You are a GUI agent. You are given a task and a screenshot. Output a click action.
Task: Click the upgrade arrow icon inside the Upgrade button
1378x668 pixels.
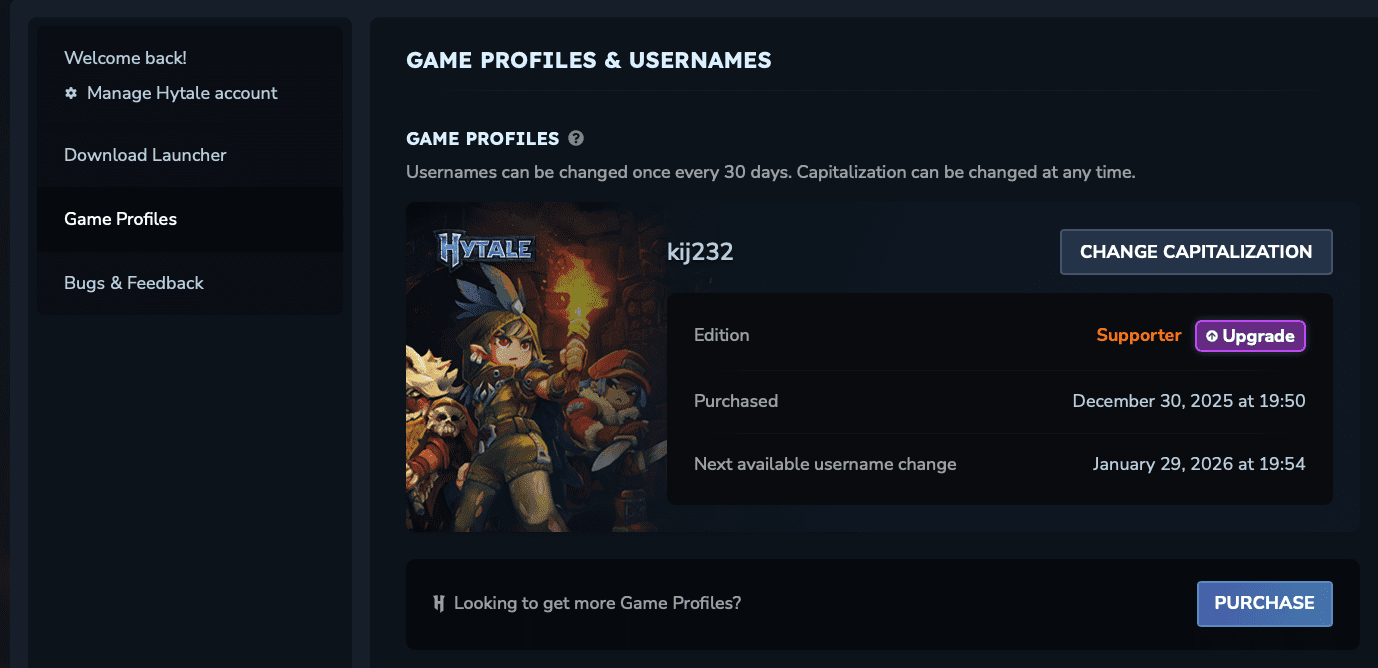1212,336
